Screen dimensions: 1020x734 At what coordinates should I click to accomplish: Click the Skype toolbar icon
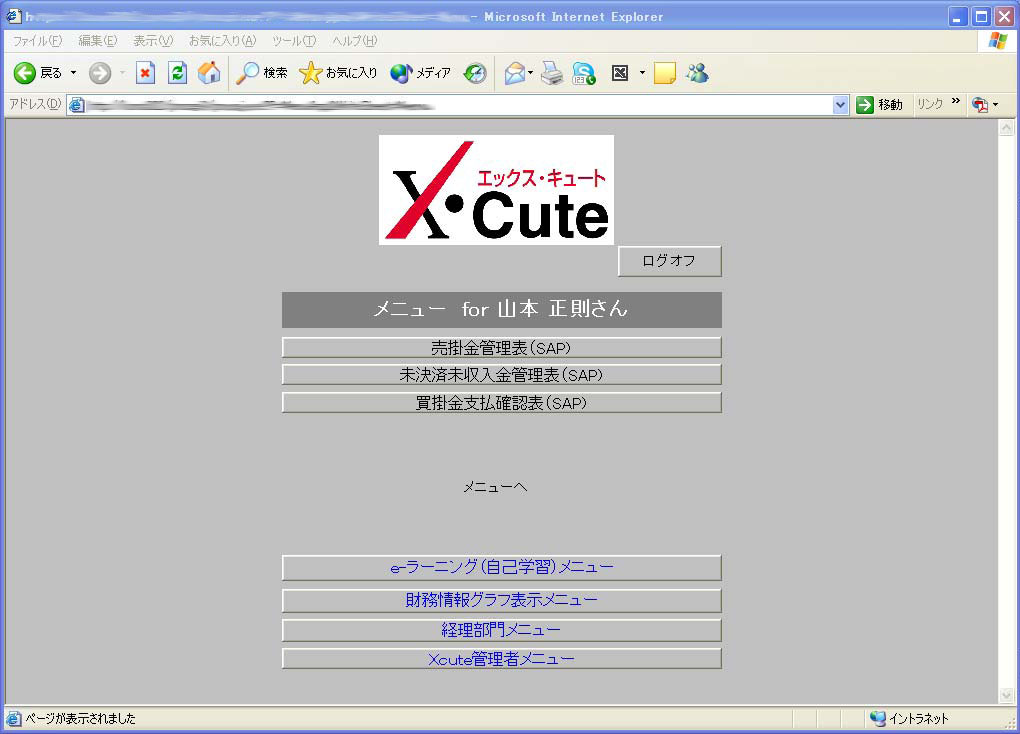[584, 73]
